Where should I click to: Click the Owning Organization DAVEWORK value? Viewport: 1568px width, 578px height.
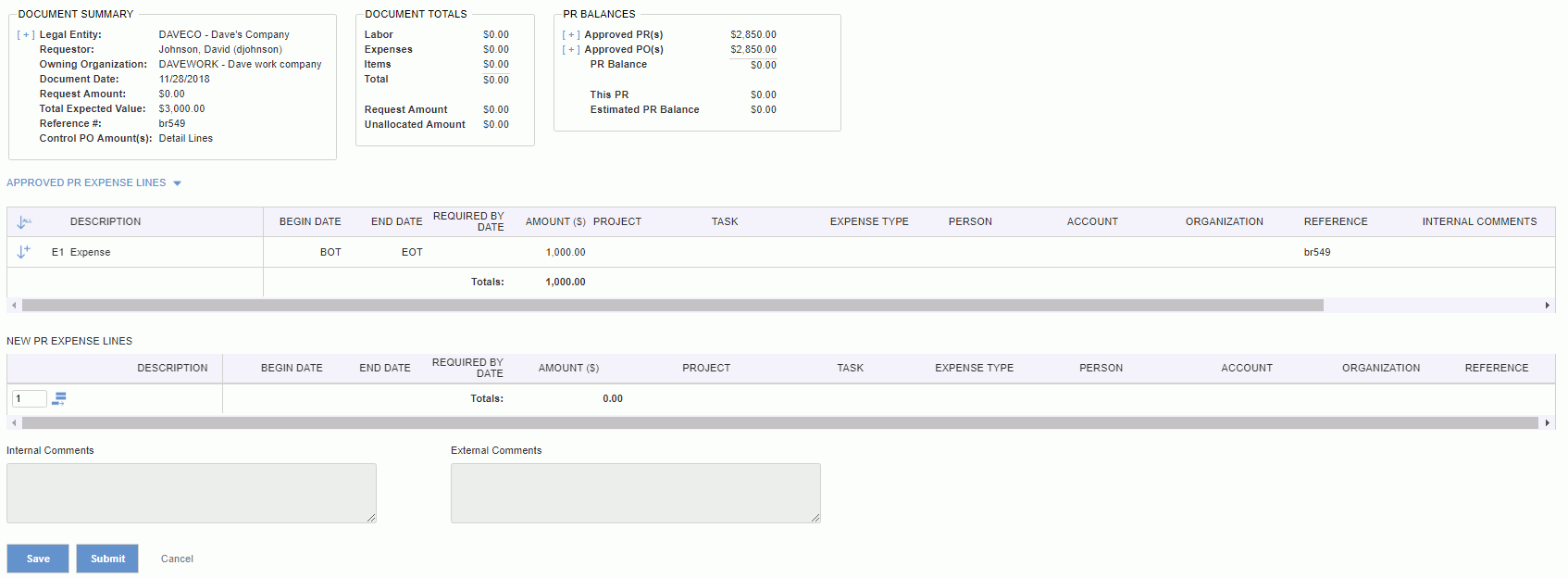click(240, 65)
